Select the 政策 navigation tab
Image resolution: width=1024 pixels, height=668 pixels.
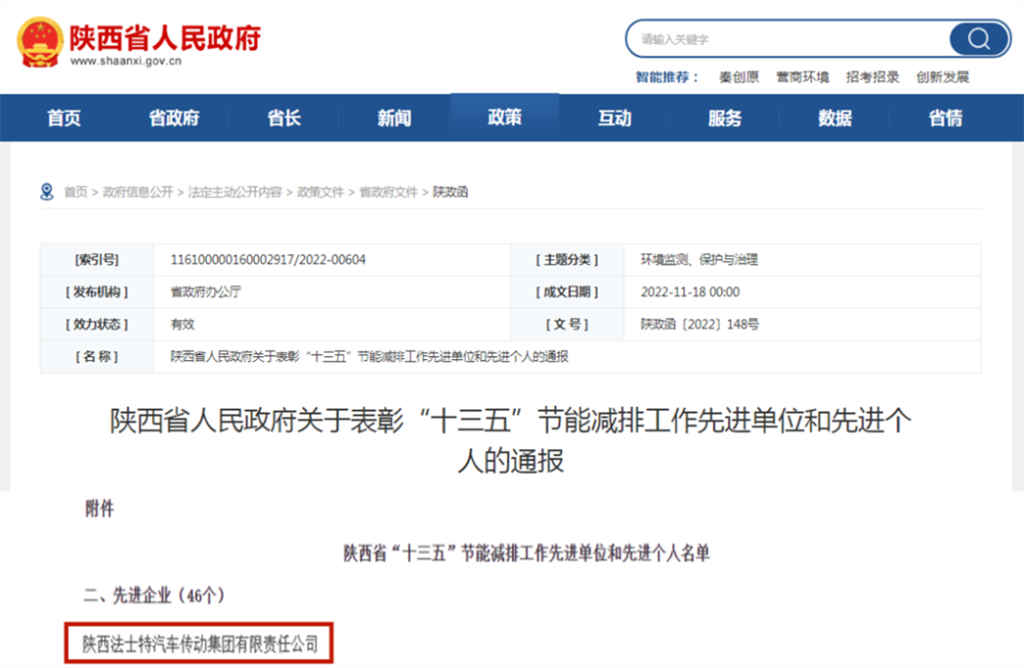pos(503,117)
